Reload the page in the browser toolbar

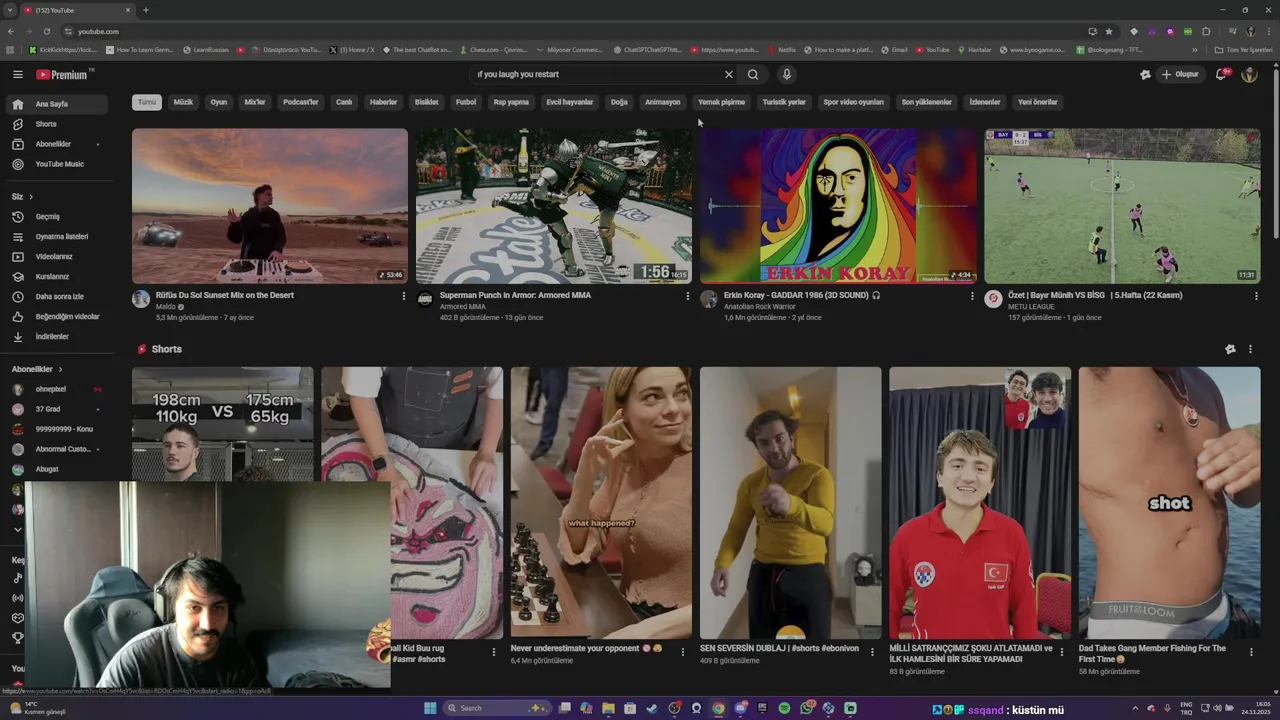pos(46,31)
